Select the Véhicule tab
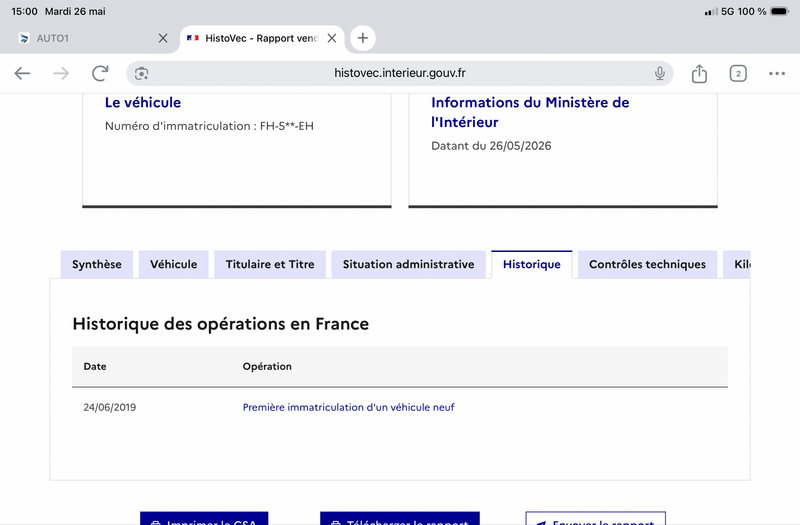The height and width of the screenshot is (525, 800). [x=173, y=264]
